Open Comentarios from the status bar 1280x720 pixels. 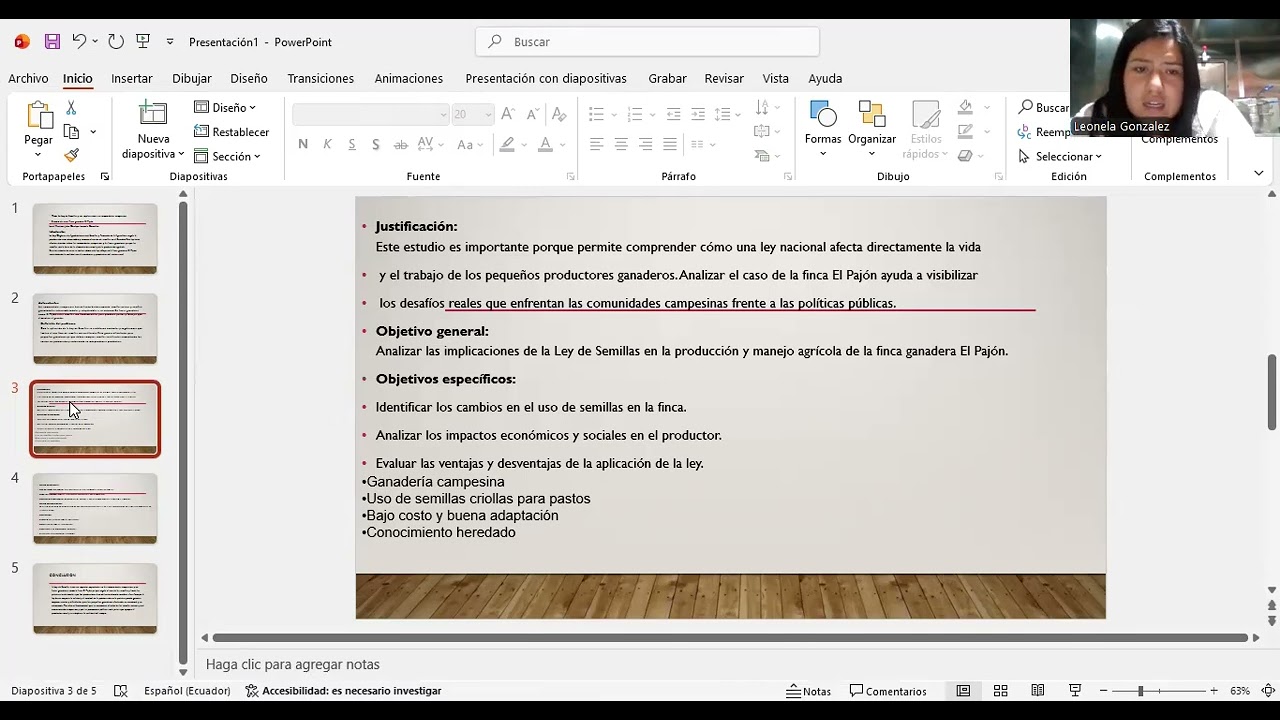point(888,691)
